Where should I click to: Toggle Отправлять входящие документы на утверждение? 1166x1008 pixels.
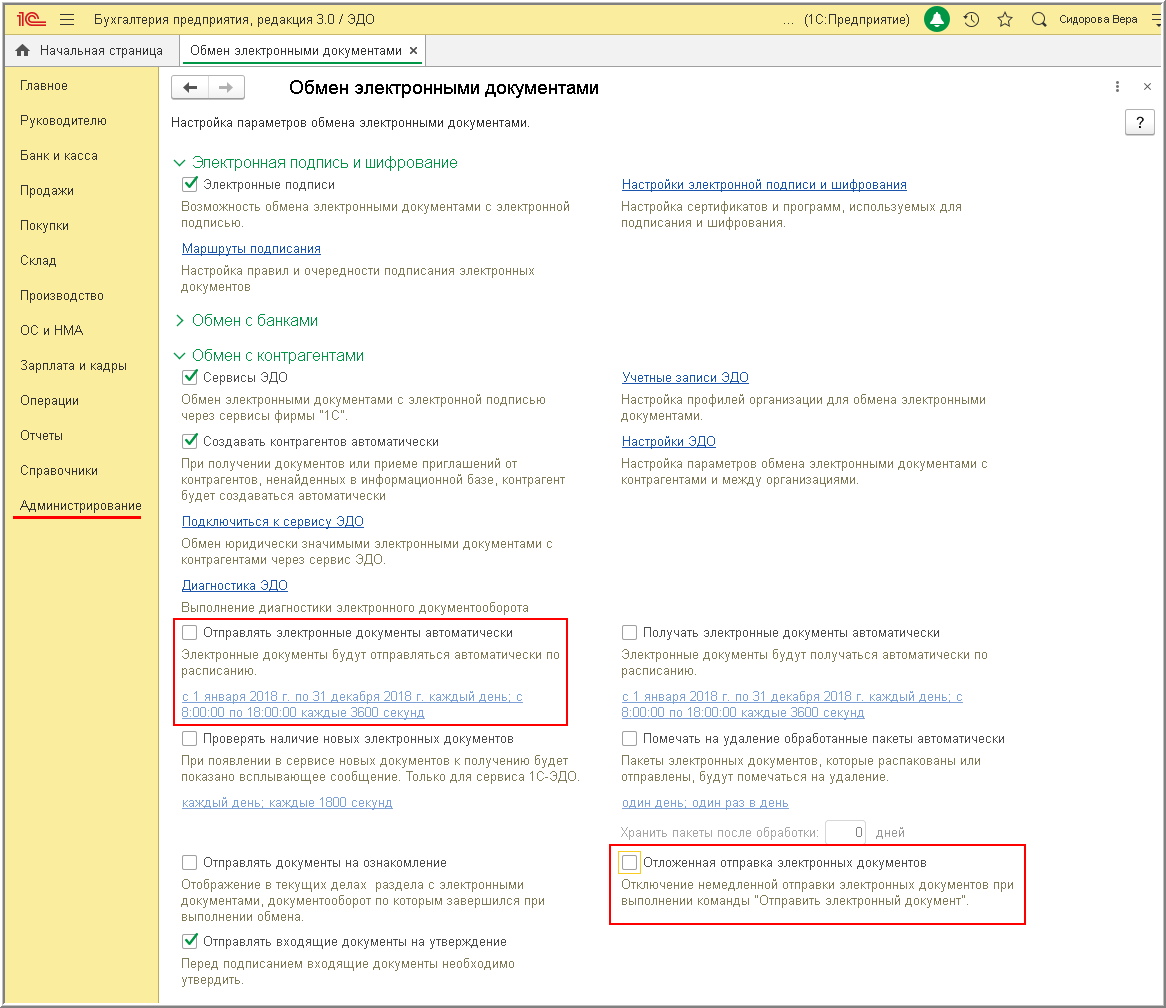190,941
